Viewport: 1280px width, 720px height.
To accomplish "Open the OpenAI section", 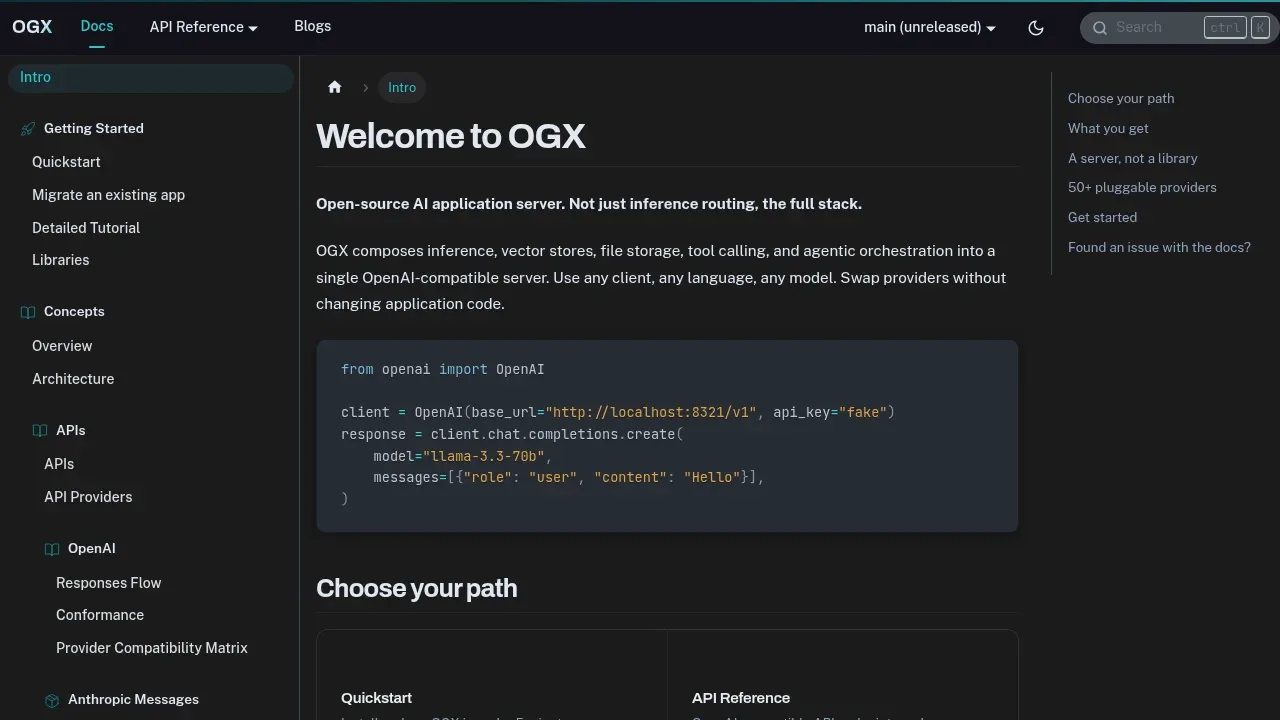I will tap(92, 548).
